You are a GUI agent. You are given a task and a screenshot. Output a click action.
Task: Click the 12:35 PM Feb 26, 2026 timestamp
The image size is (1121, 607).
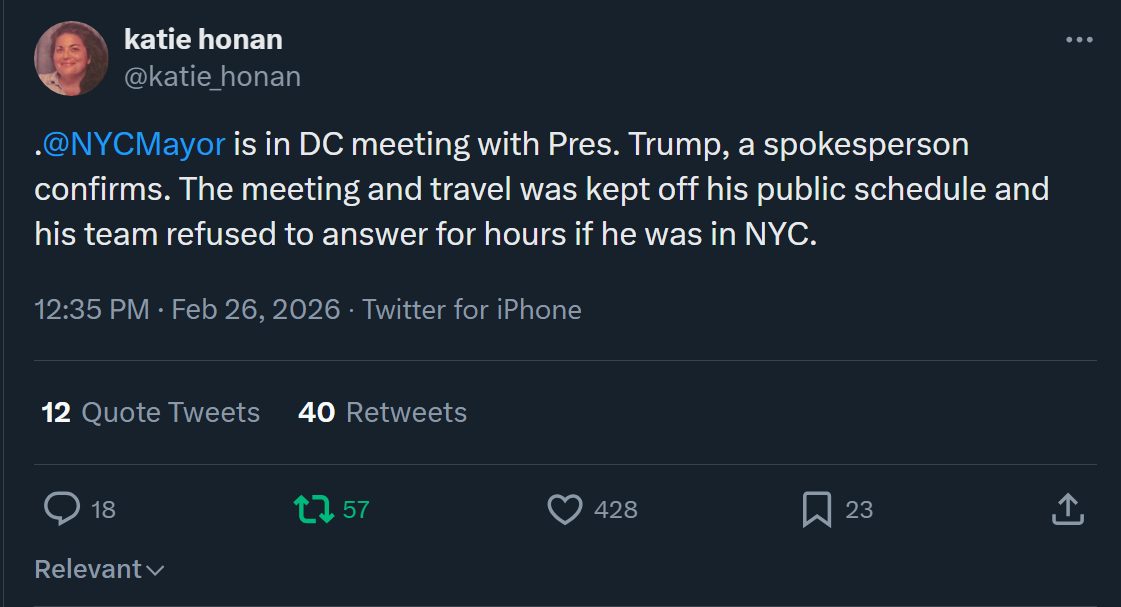pyautogui.click(x=187, y=309)
